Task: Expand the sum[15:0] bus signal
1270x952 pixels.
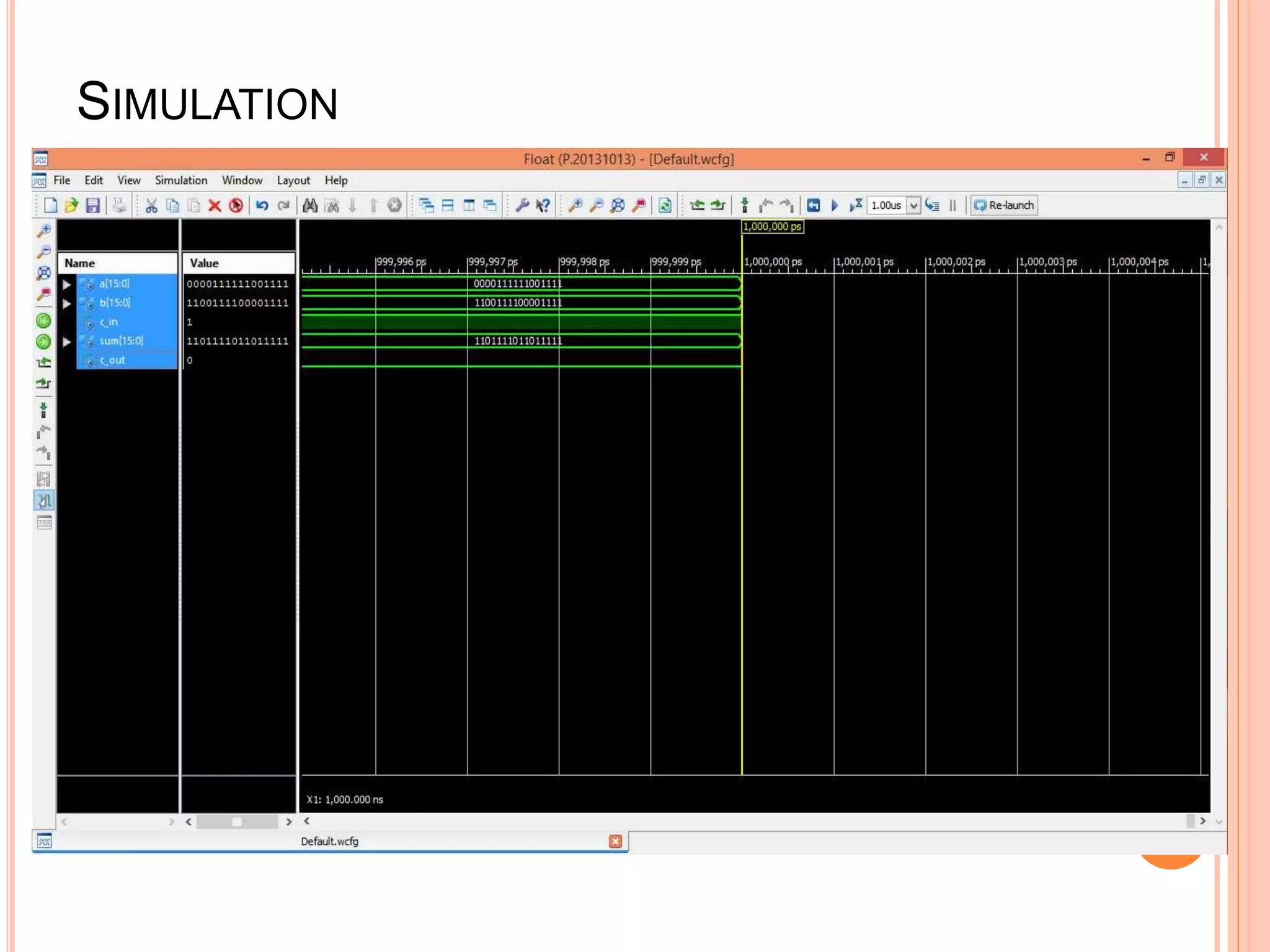Action: coord(66,342)
